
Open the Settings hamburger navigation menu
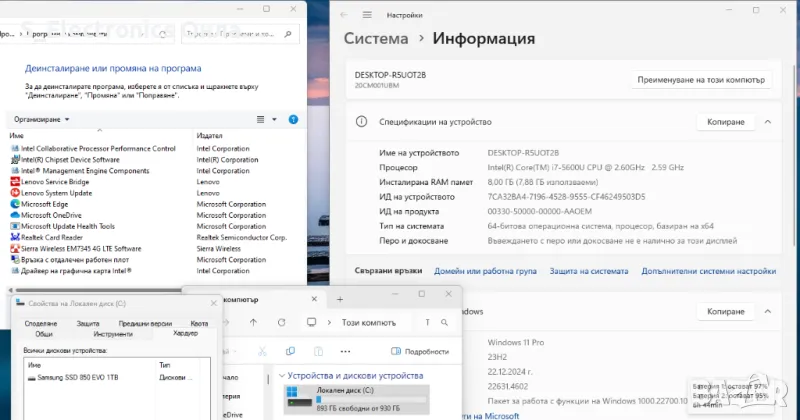point(367,13)
